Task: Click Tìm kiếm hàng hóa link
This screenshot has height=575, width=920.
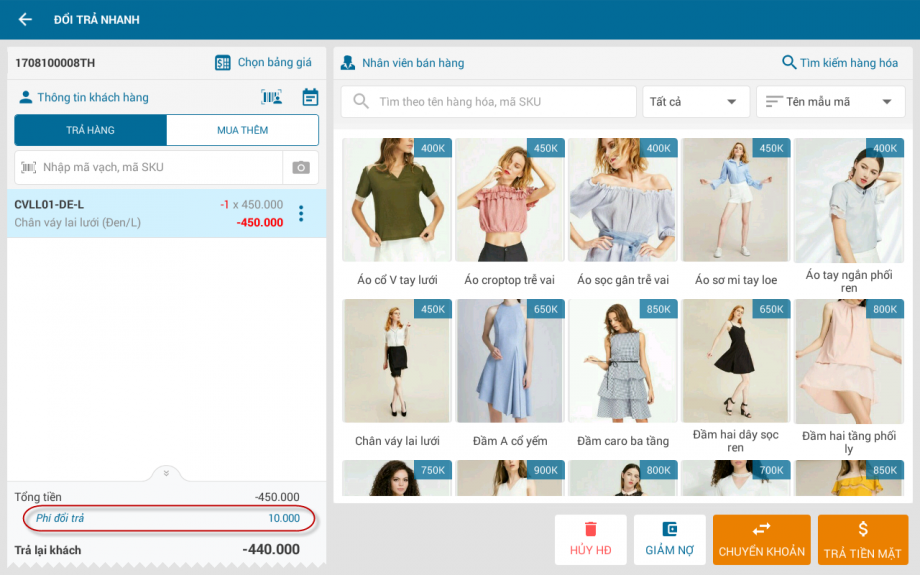Action: click(849, 63)
